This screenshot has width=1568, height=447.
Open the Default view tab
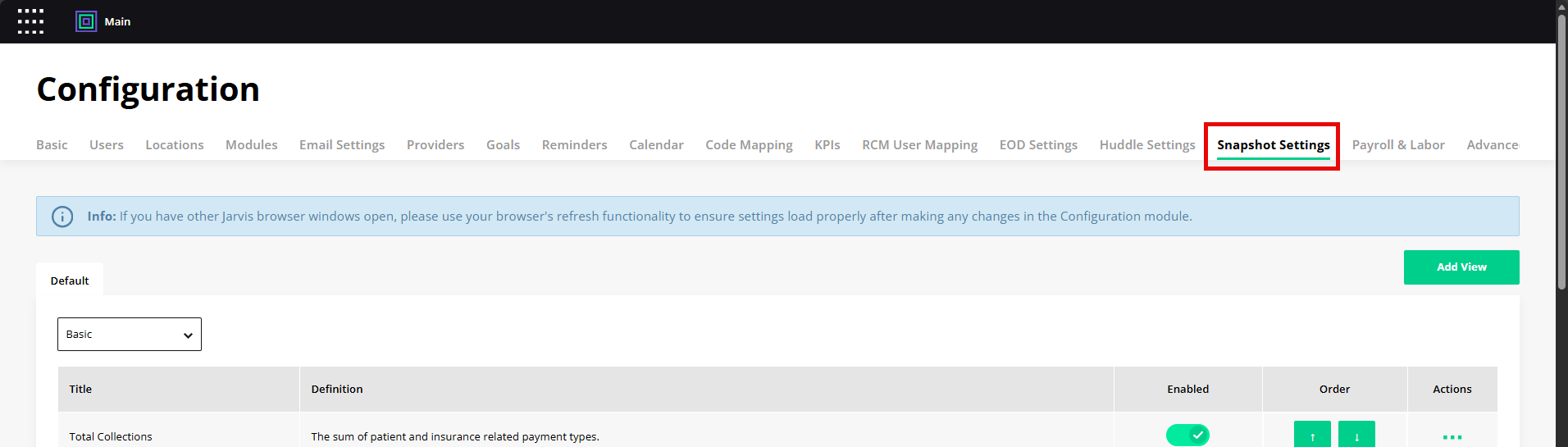(x=70, y=281)
